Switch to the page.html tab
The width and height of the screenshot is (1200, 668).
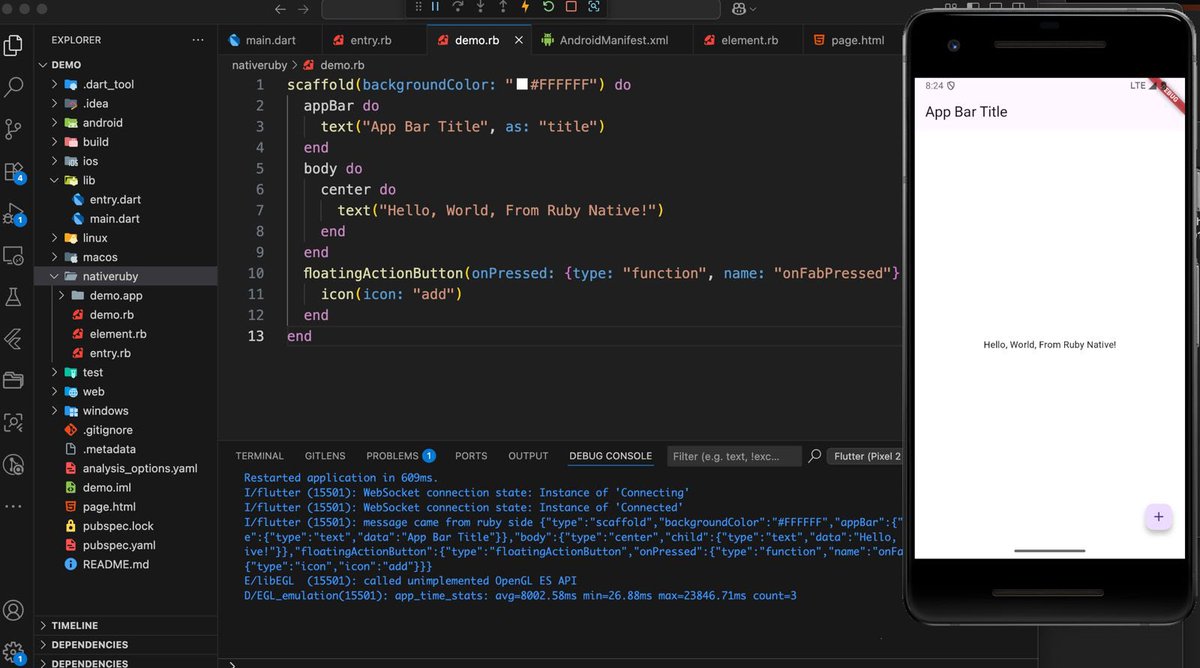click(x=856, y=41)
